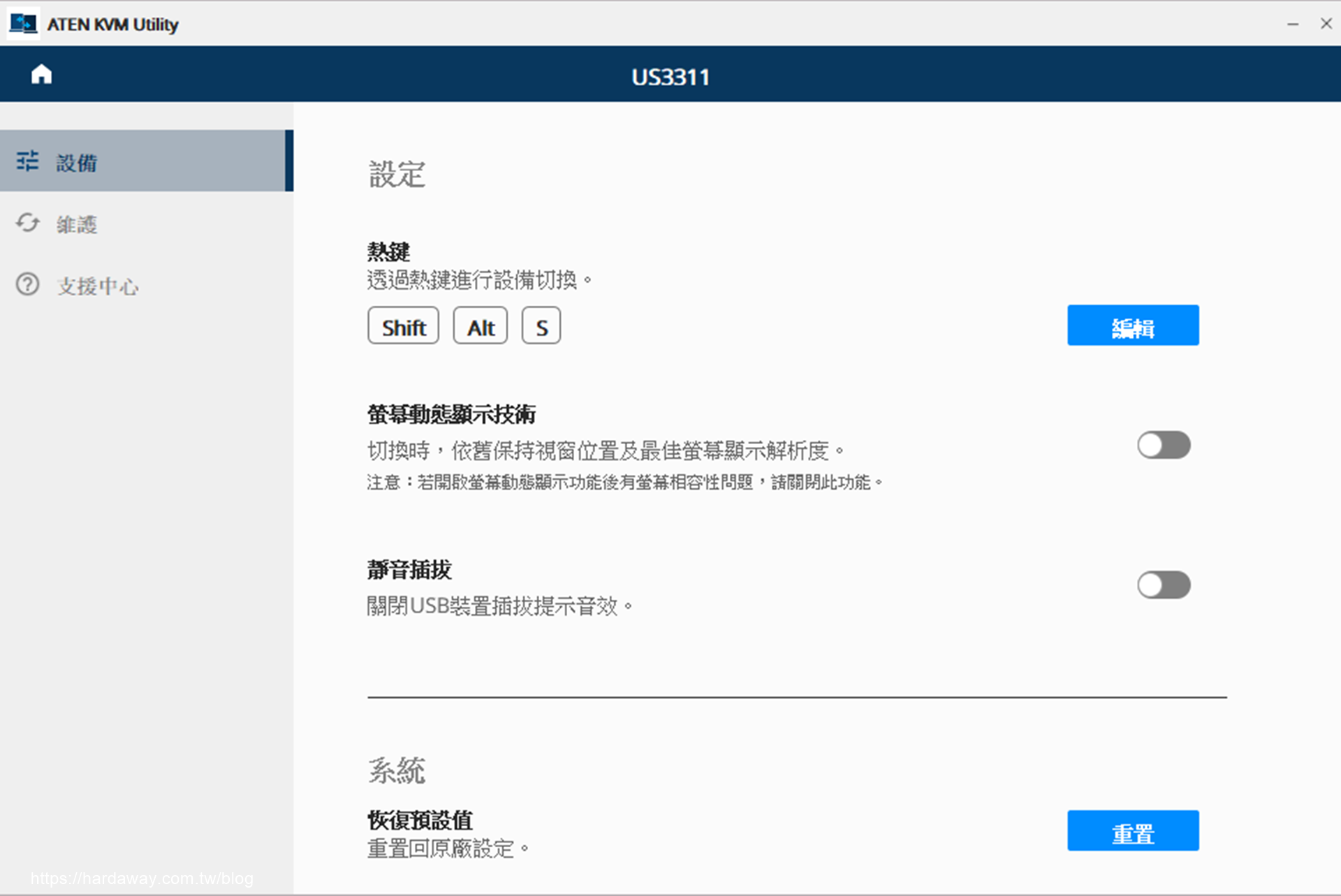Viewport: 1341px width, 896px height.
Task: Close the ATEN KVM Utility window
Action: [1326, 24]
